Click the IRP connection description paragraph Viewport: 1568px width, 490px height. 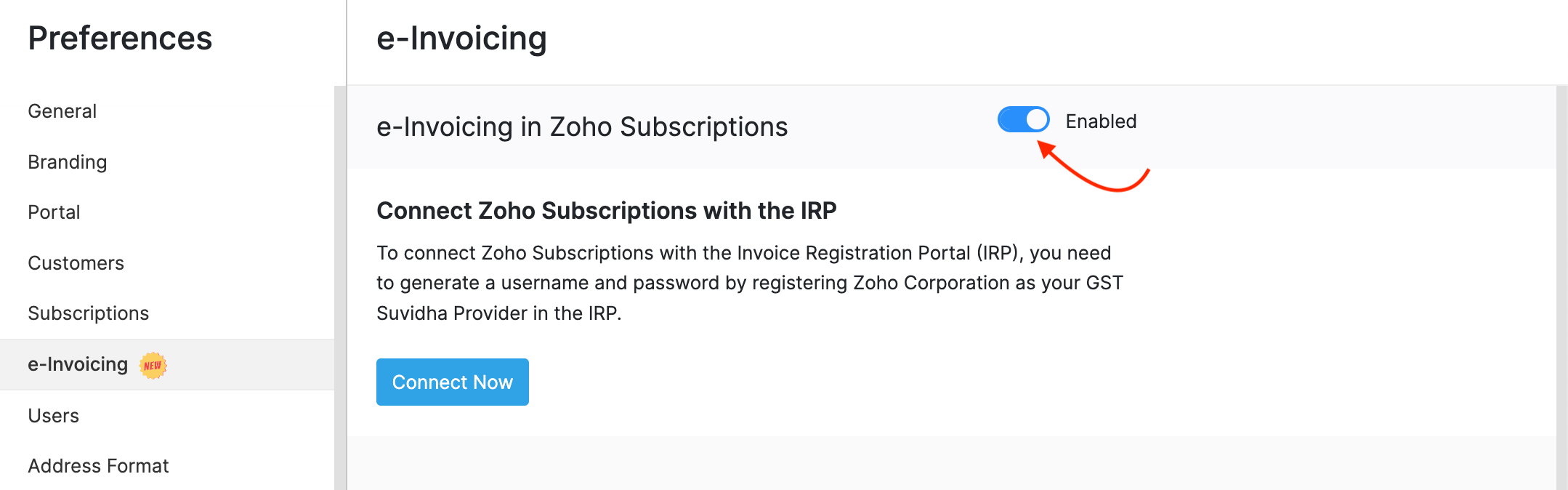pos(750,283)
